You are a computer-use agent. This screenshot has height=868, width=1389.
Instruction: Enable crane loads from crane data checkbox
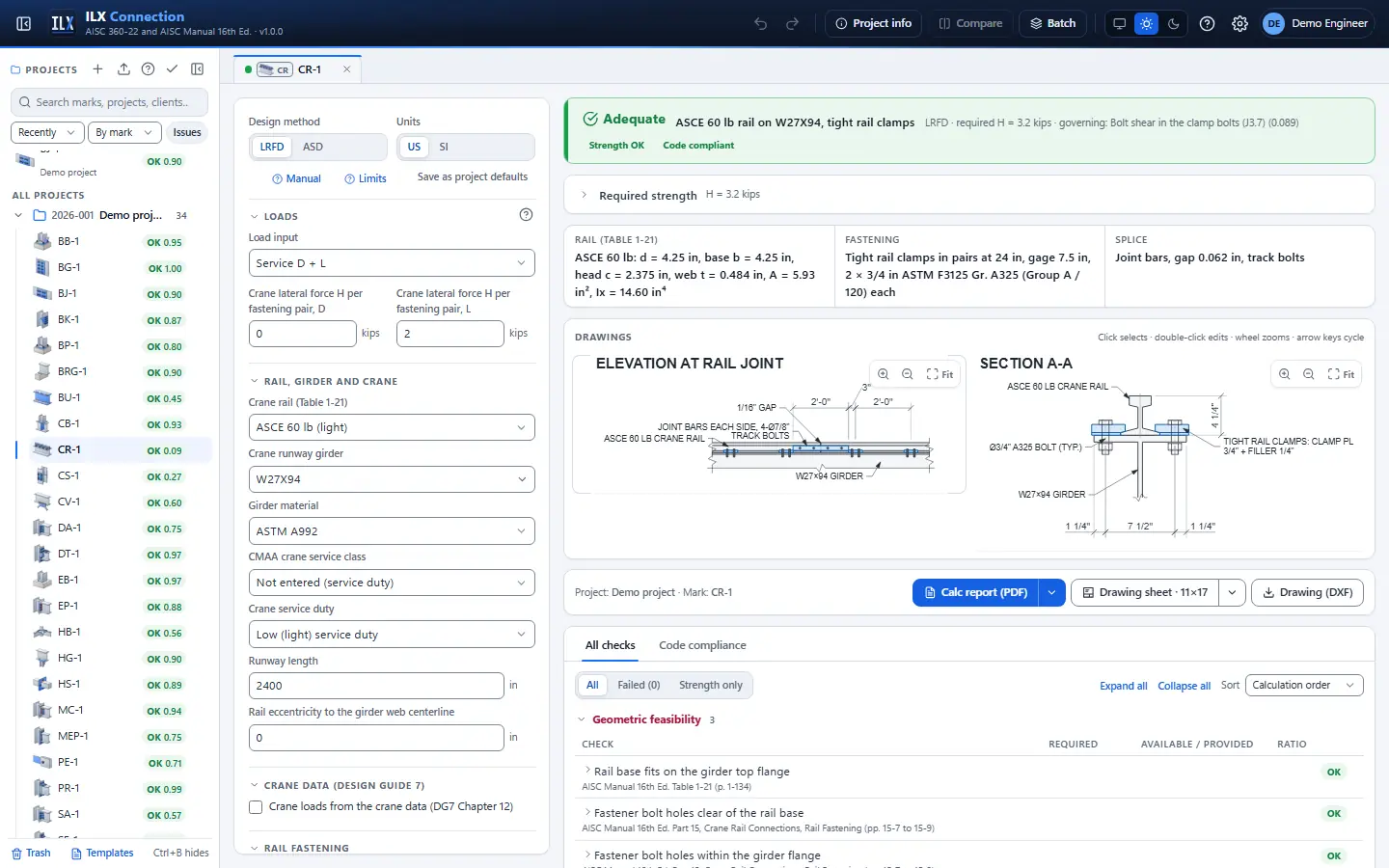[256, 807]
